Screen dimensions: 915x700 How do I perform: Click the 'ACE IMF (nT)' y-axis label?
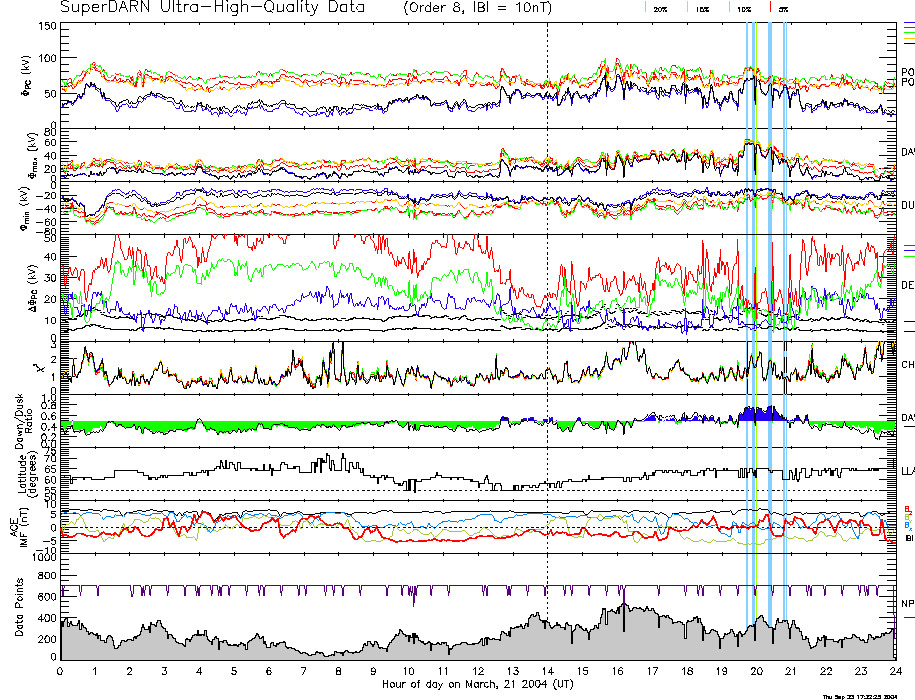[x=19, y=527]
